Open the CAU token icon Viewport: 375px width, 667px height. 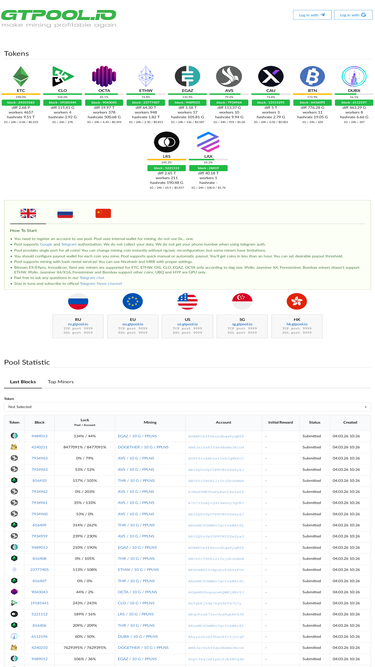pyautogui.click(x=271, y=77)
